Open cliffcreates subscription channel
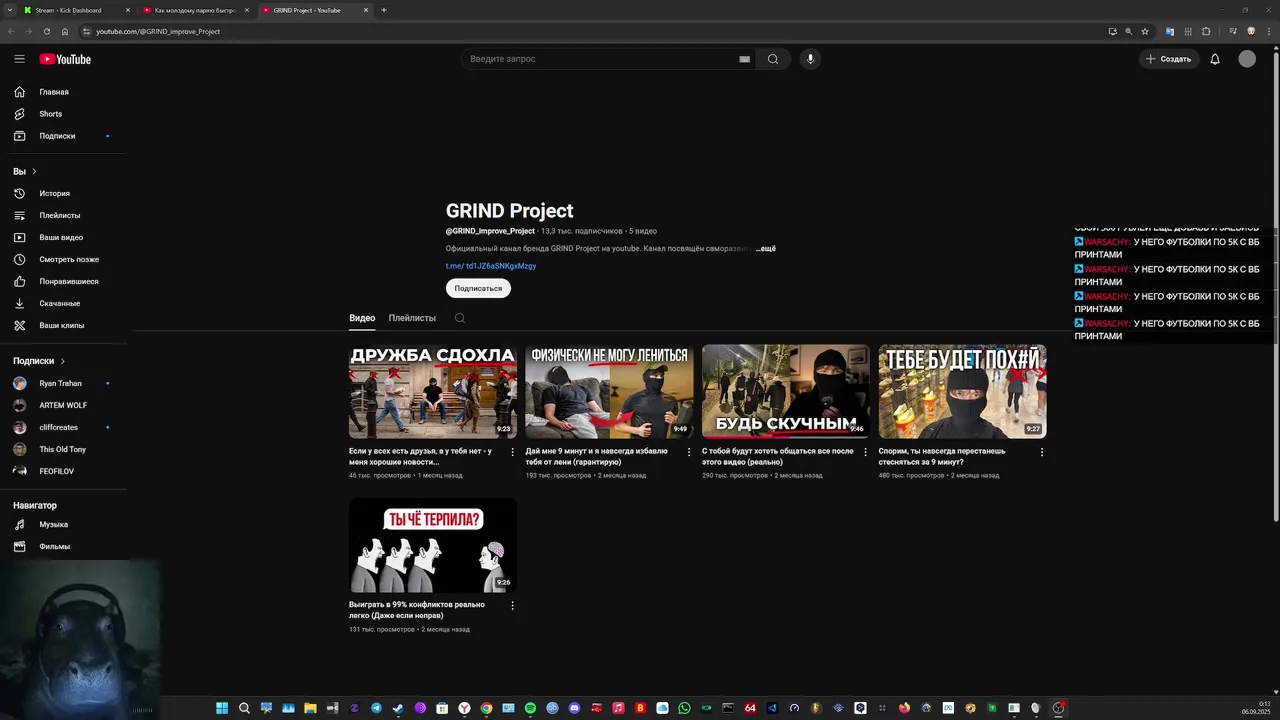This screenshot has height=720, width=1280. pos(64,427)
